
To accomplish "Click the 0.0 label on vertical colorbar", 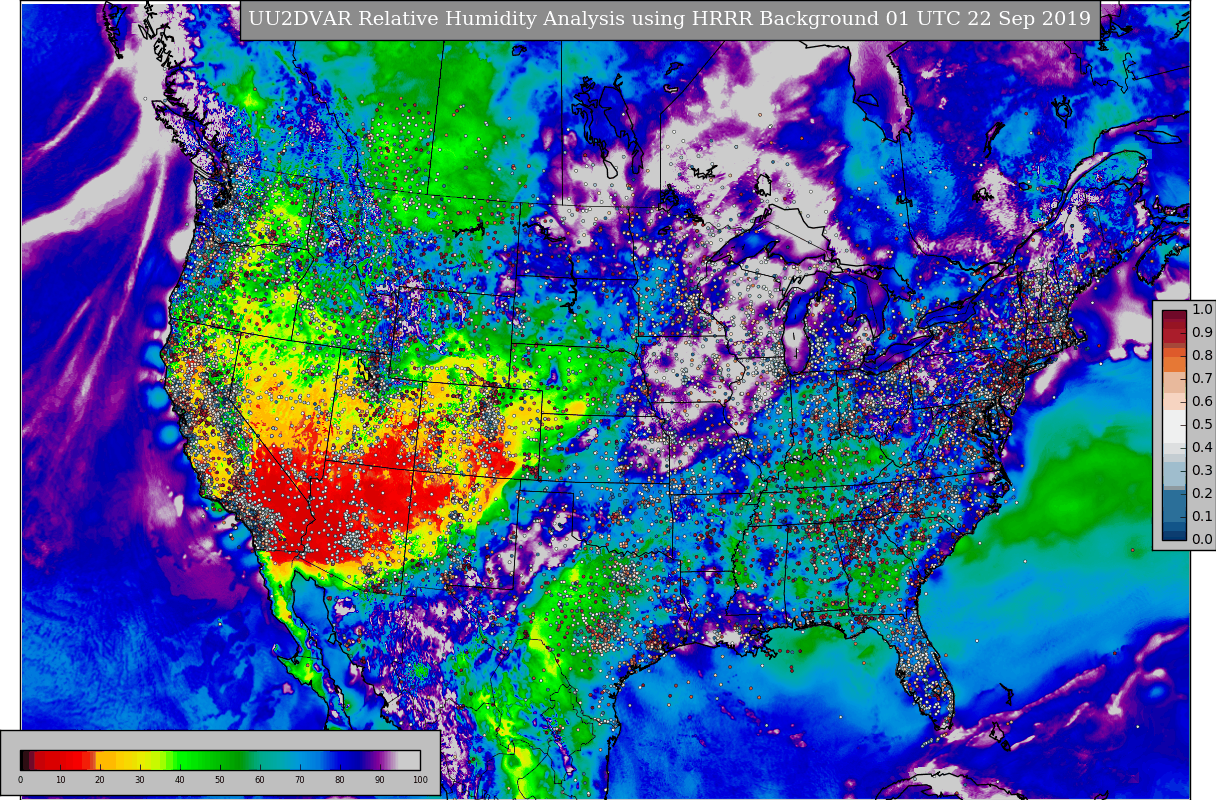I will click(x=1202, y=540).
